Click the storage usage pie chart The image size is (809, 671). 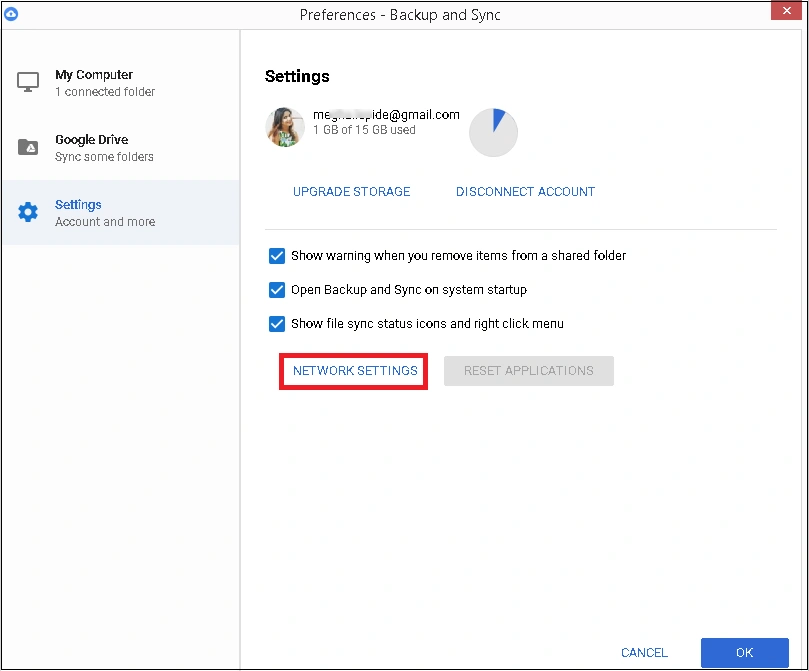point(493,132)
